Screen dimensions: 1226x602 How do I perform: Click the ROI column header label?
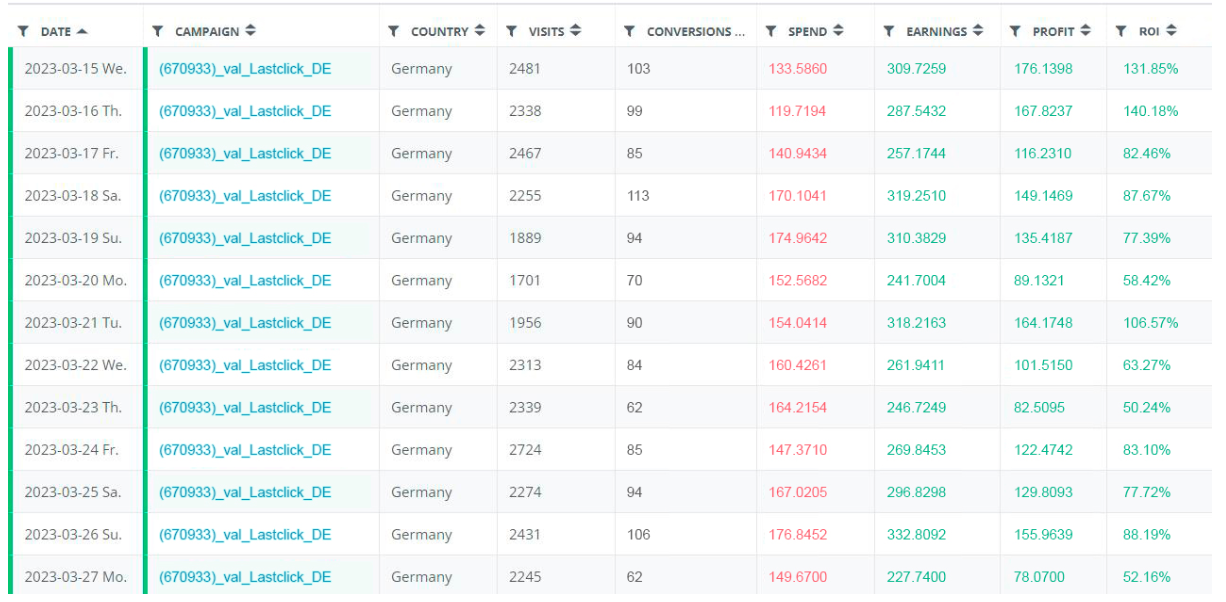coord(1149,32)
